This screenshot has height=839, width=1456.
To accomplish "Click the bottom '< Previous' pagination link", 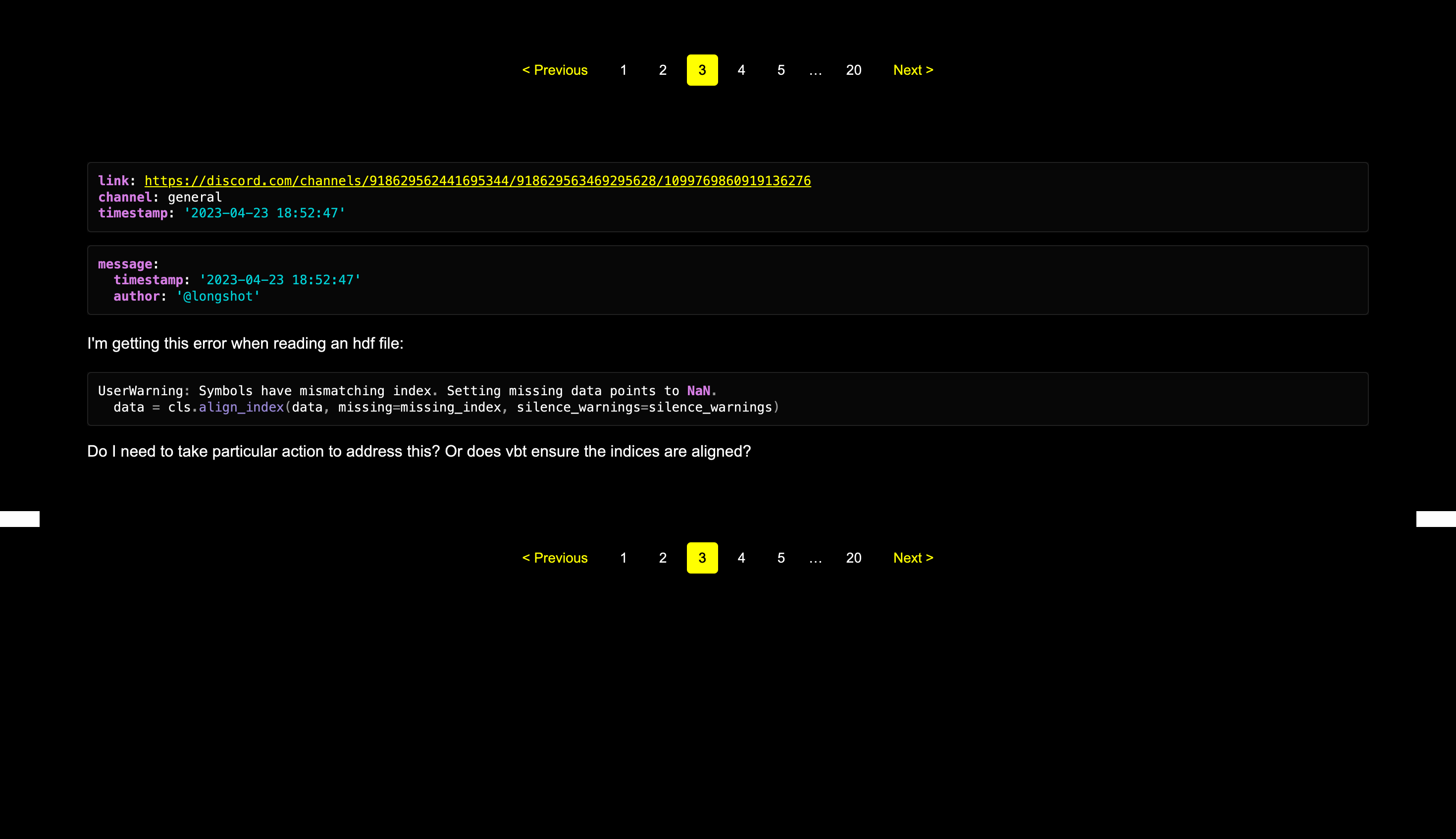I will pos(554,558).
